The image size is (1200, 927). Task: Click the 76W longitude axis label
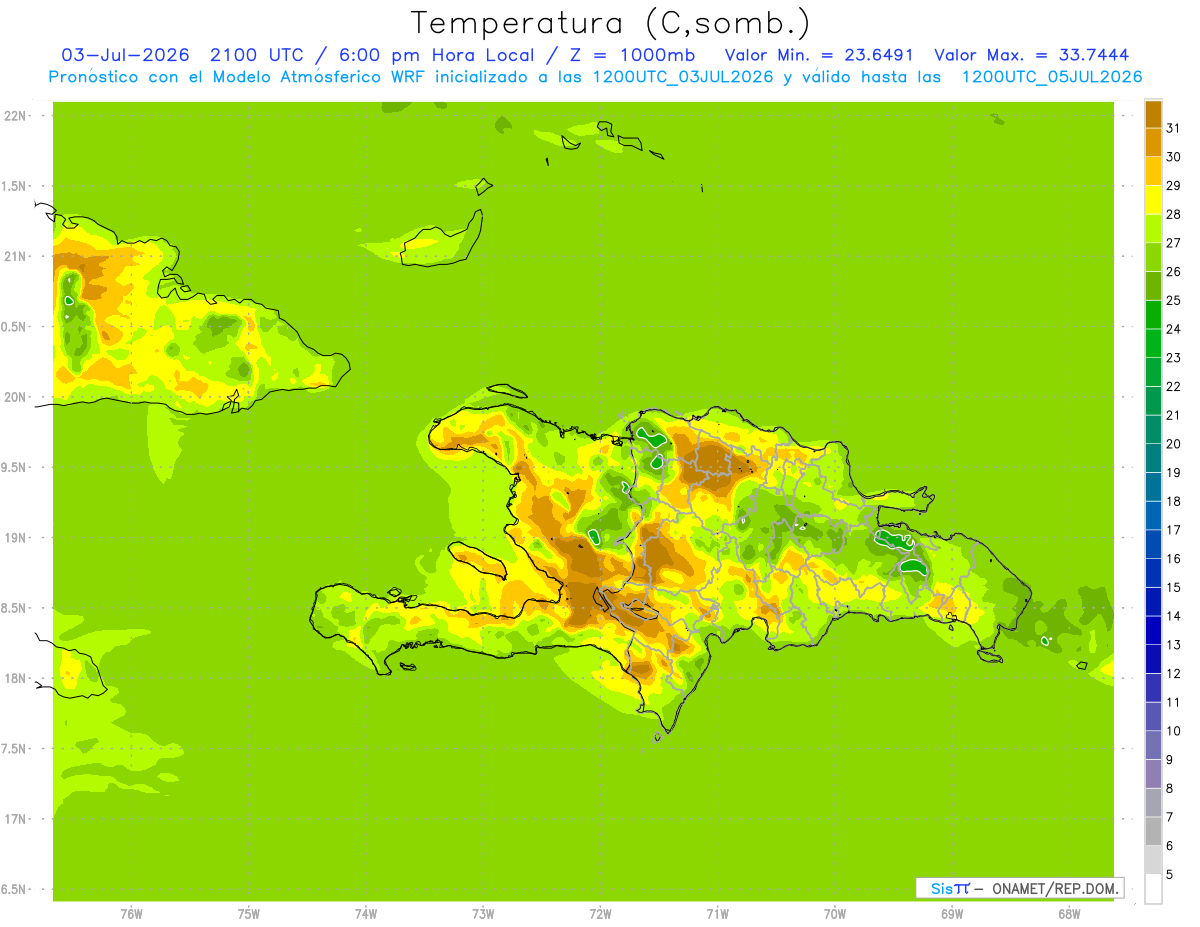pyautogui.click(x=131, y=913)
